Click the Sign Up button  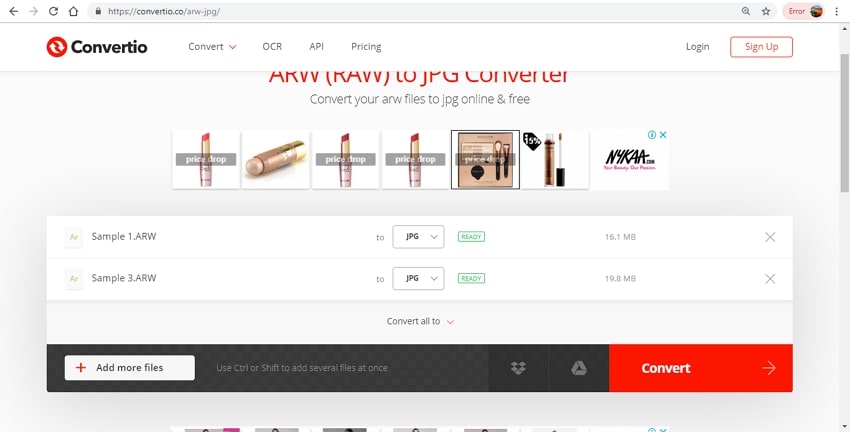[x=761, y=47]
